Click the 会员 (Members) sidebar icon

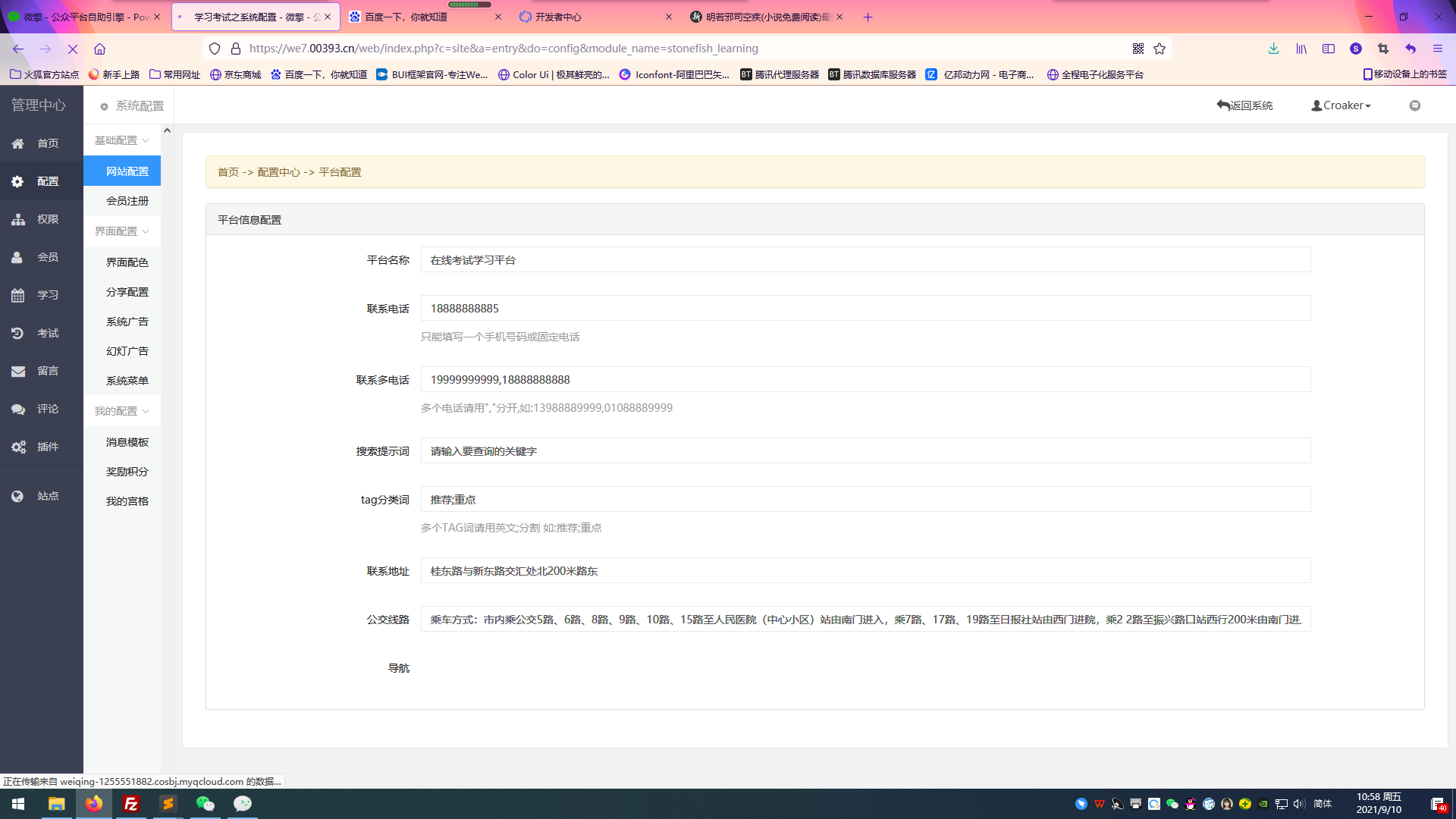point(41,257)
